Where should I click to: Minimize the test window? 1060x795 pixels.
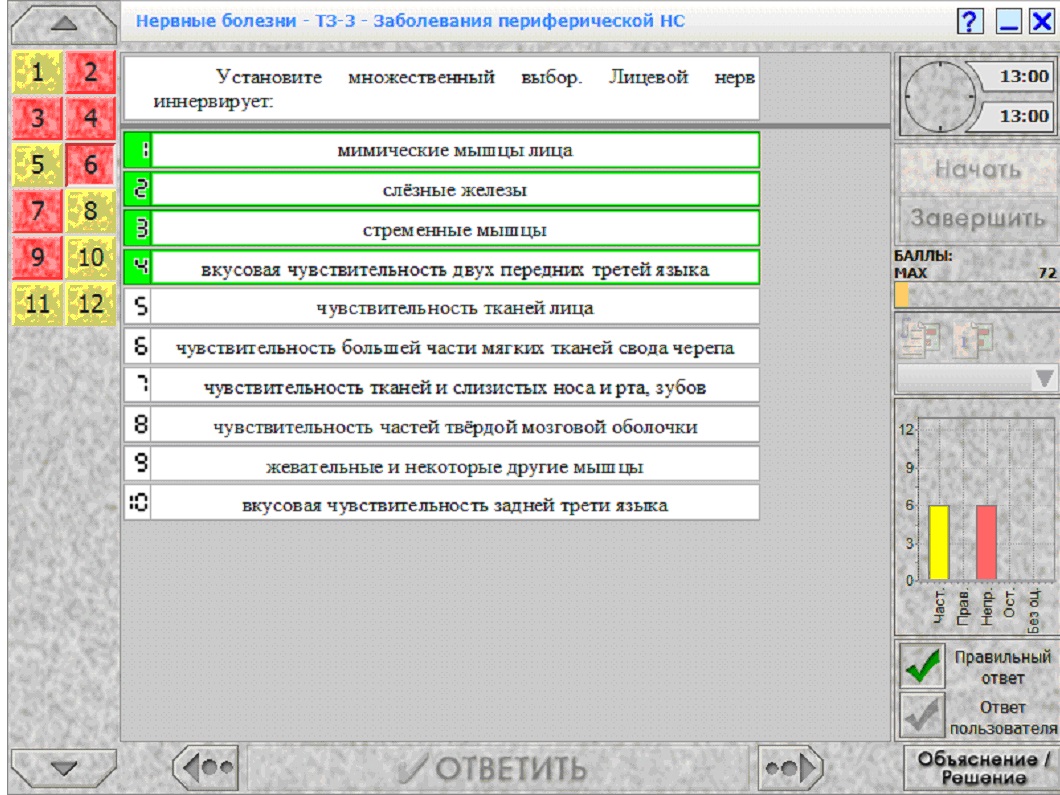[x=1008, y=21]
